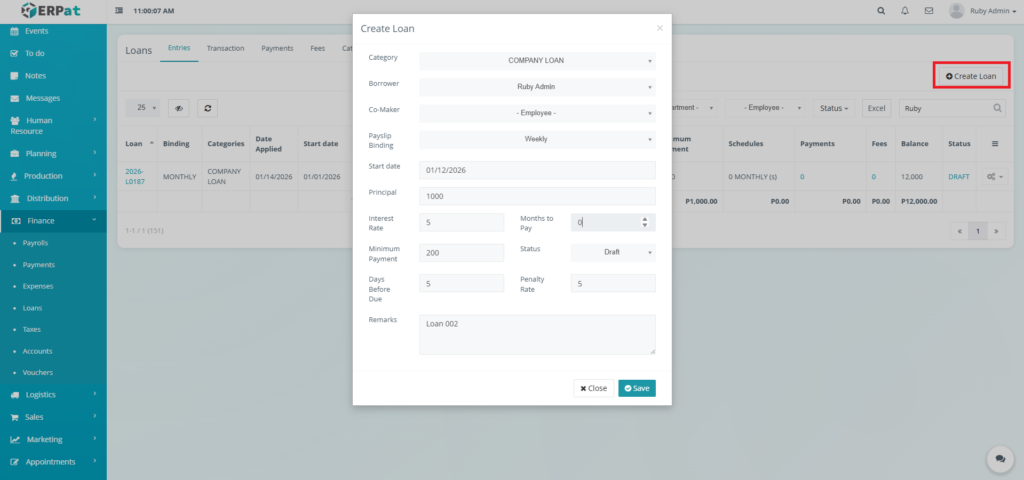Open row actions gear icon for the loan
The width and height of the screenshot is (1024, 480).
tap(994, 177)
